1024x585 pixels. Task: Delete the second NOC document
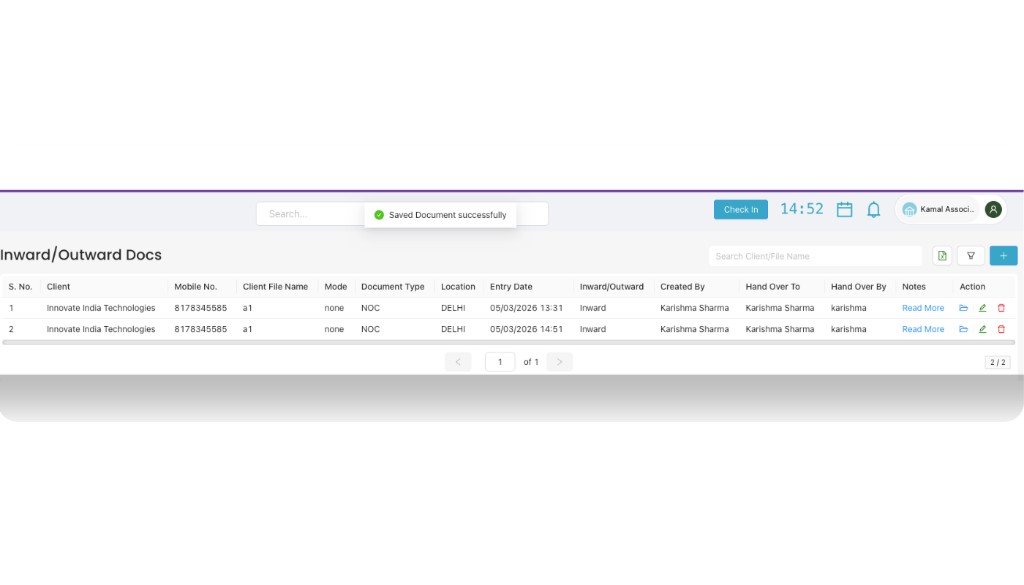tap(1001, 329)
